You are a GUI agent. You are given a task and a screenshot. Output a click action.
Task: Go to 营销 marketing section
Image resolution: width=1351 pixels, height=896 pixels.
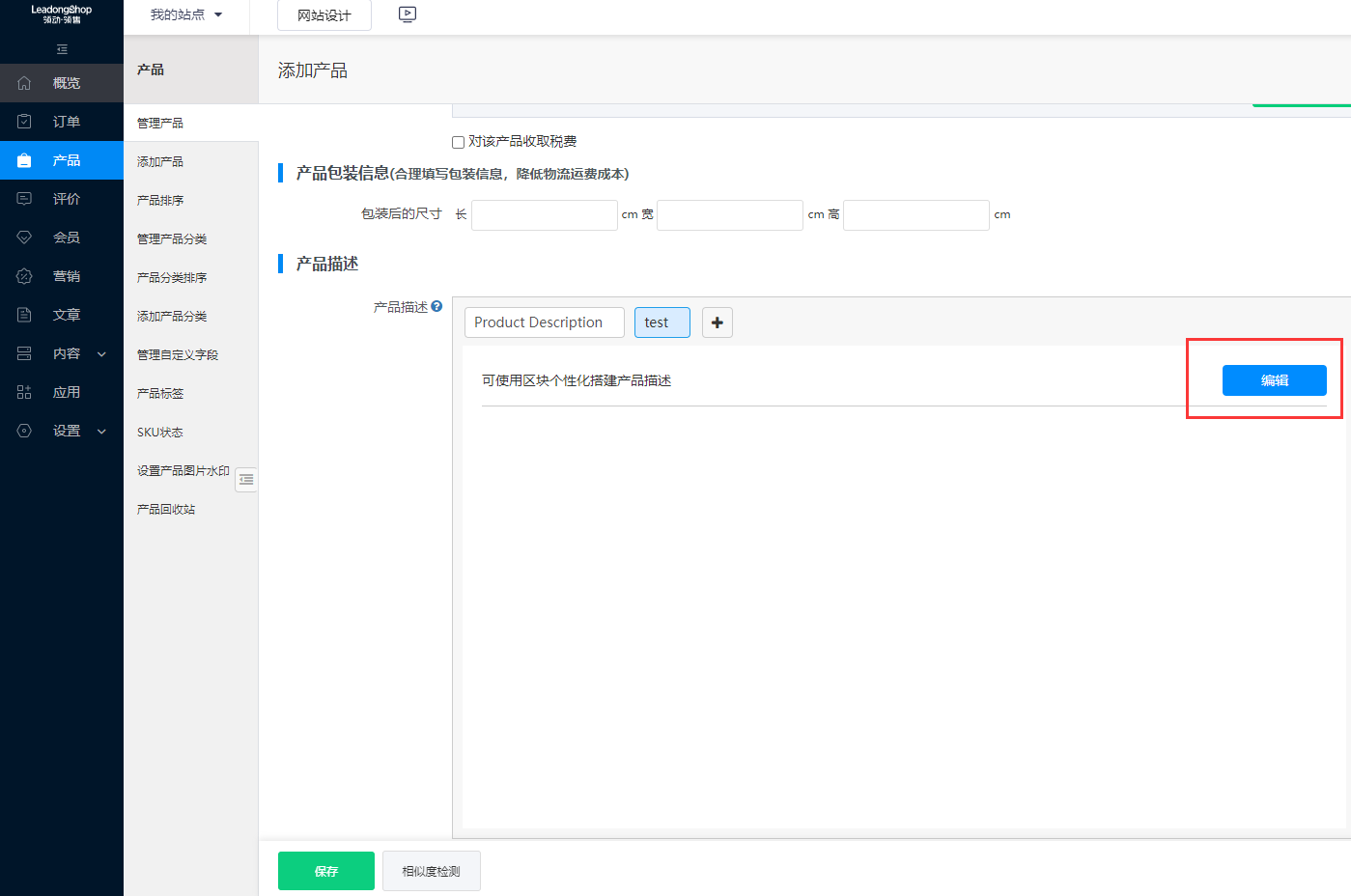click(62, 276)
